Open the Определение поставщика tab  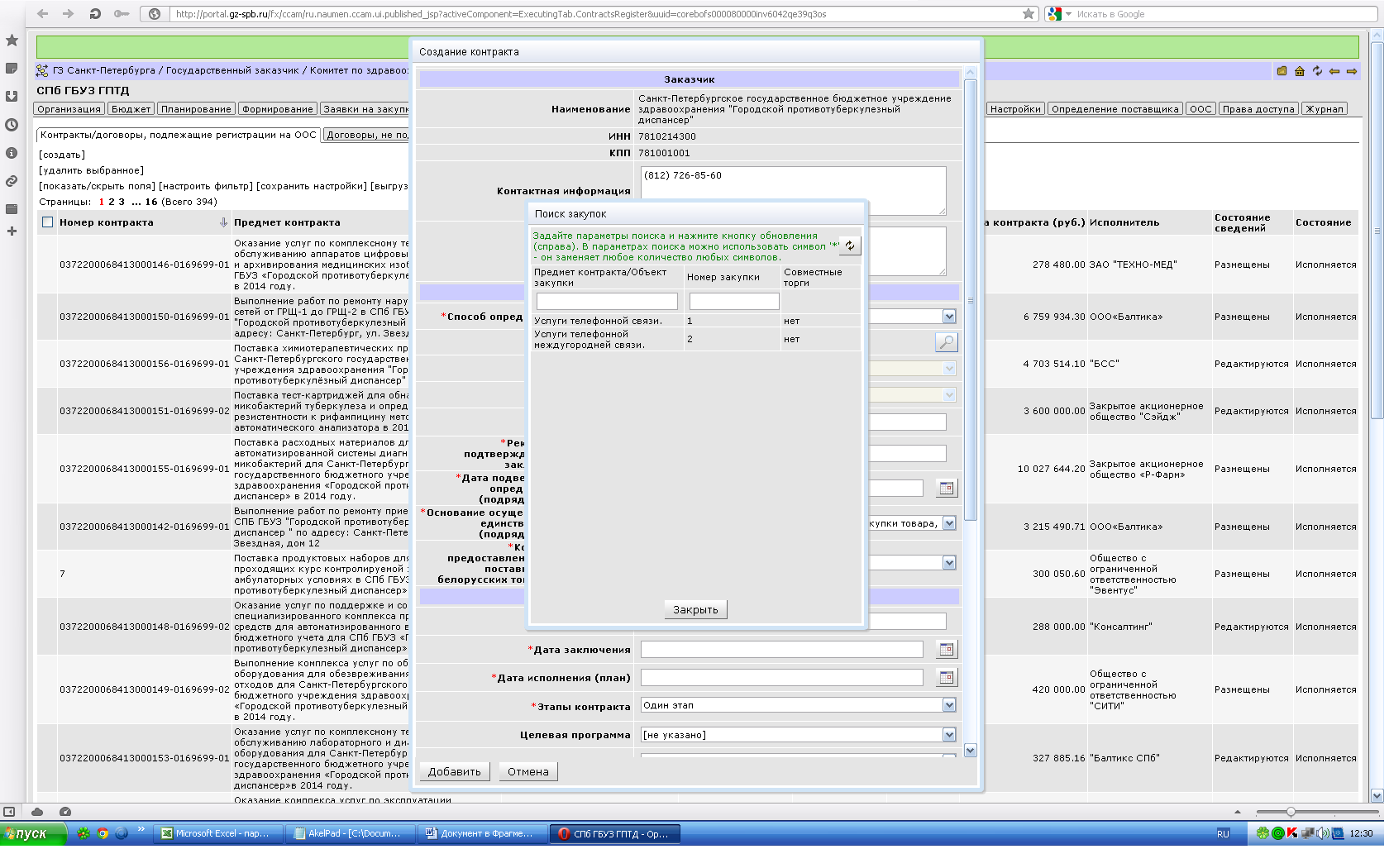click(x=1115, y=109)
